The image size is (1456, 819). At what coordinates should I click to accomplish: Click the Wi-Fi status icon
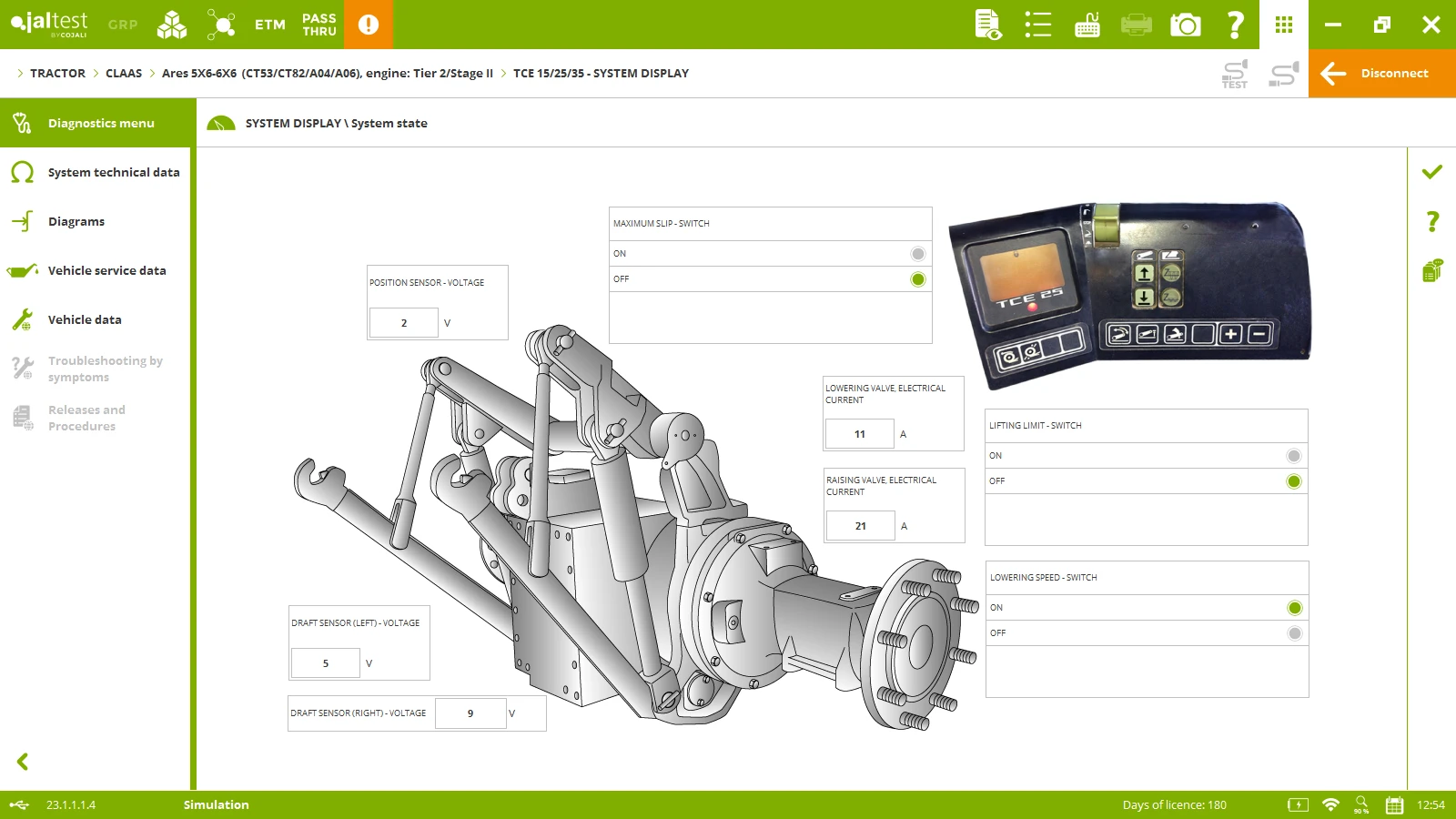click(1330, 804)
